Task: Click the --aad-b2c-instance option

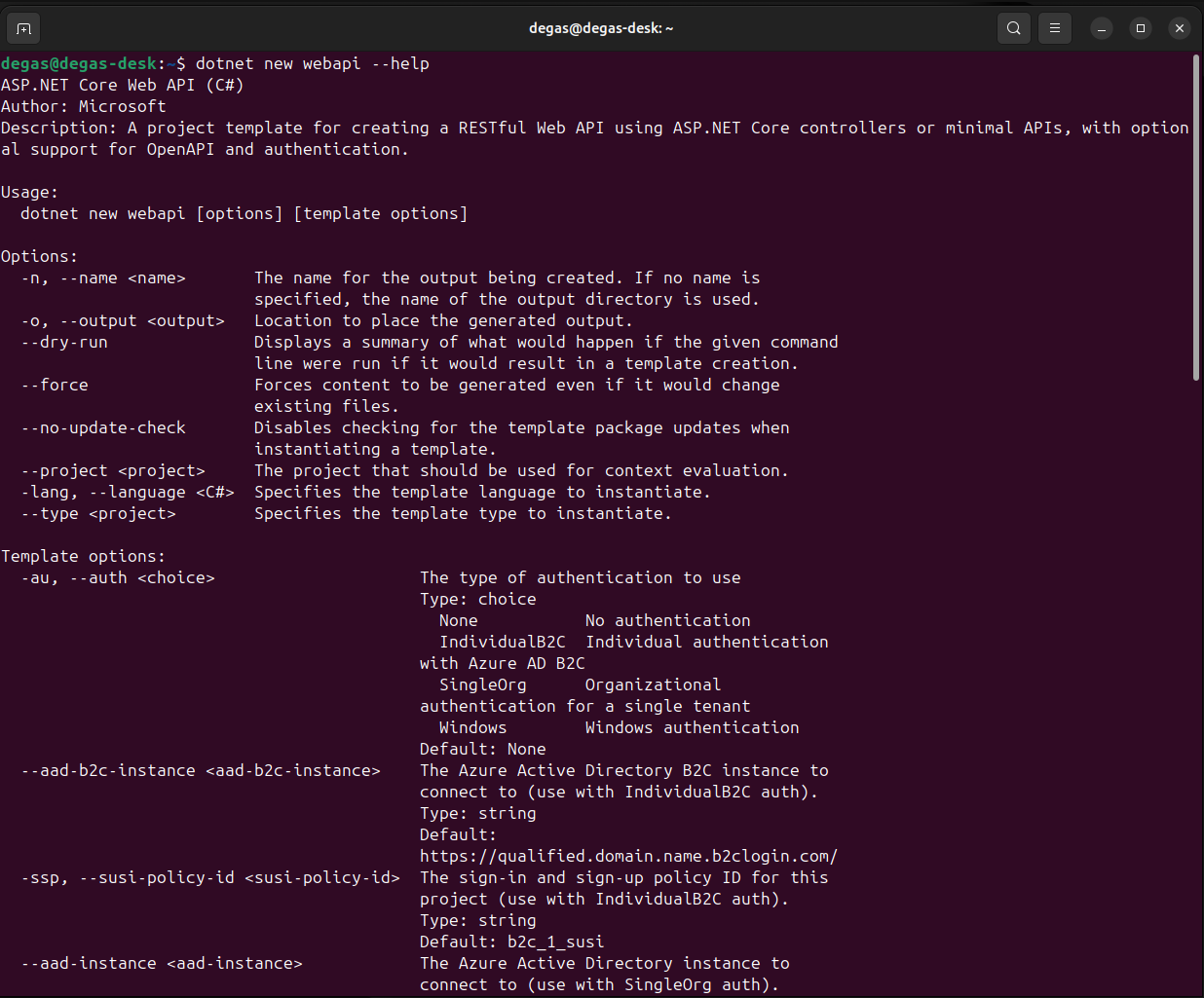Action: tap(201, 770)
